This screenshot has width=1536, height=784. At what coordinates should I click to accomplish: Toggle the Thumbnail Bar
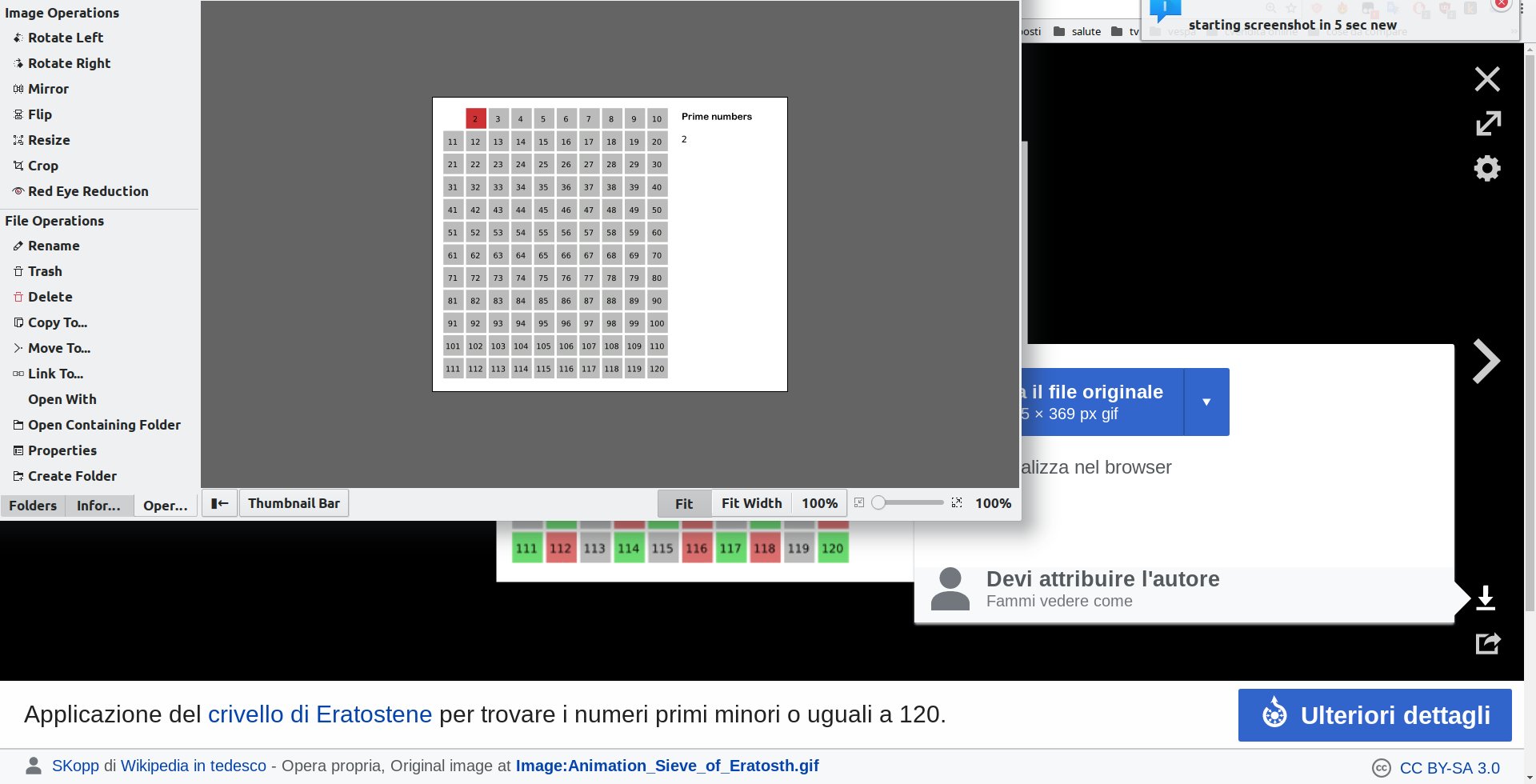pyautogui.click(x=294, y=503)
